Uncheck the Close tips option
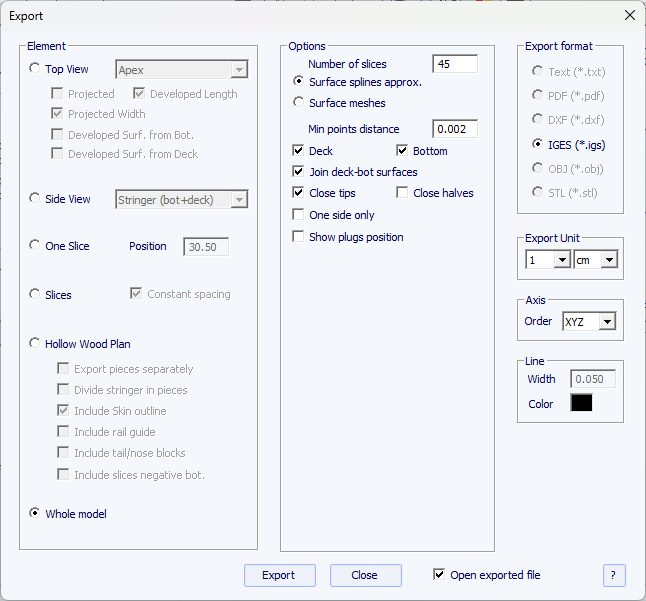Image resolution: width=646 pixels, height=601 pixels. click(298, 192)
